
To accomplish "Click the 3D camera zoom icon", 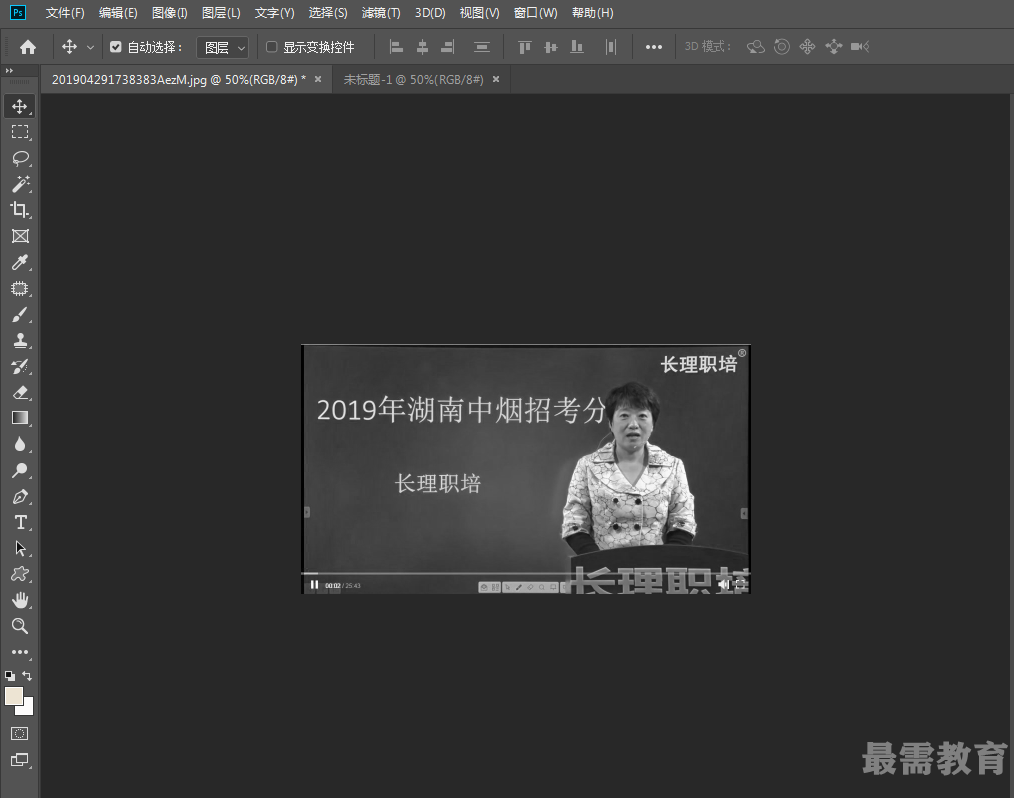I will pos(859,47).
